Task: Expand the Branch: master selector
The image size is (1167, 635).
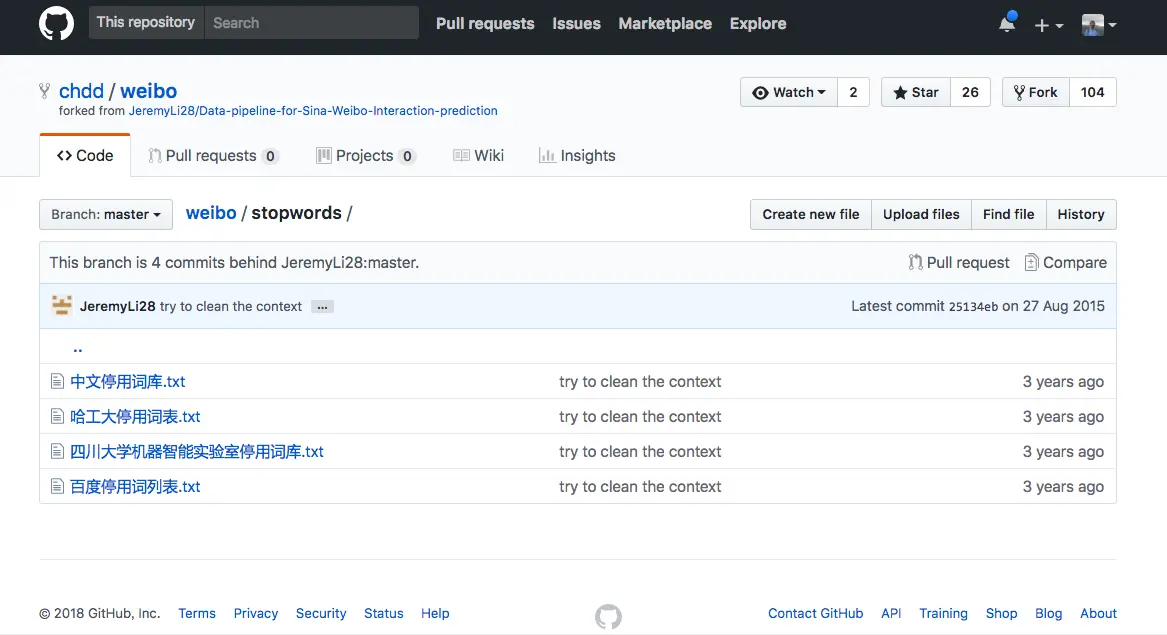Action: click(106, 214)
